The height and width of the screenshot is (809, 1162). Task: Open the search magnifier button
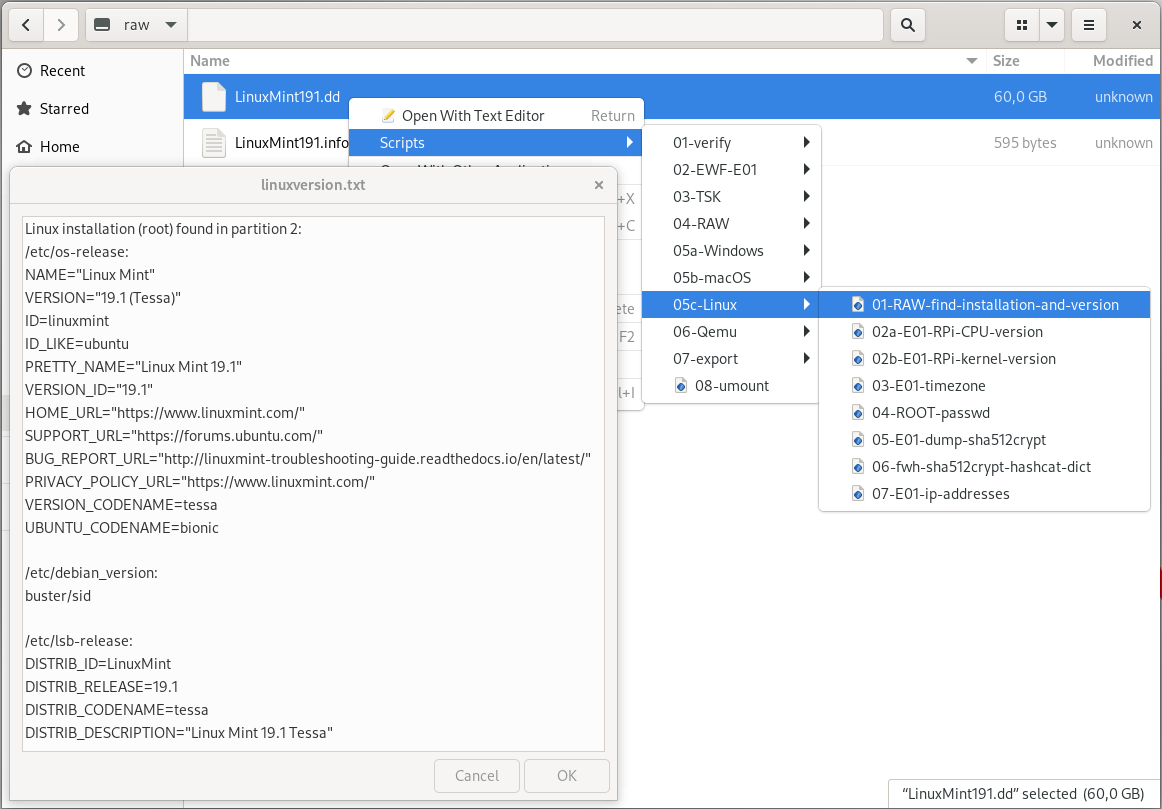907,25
